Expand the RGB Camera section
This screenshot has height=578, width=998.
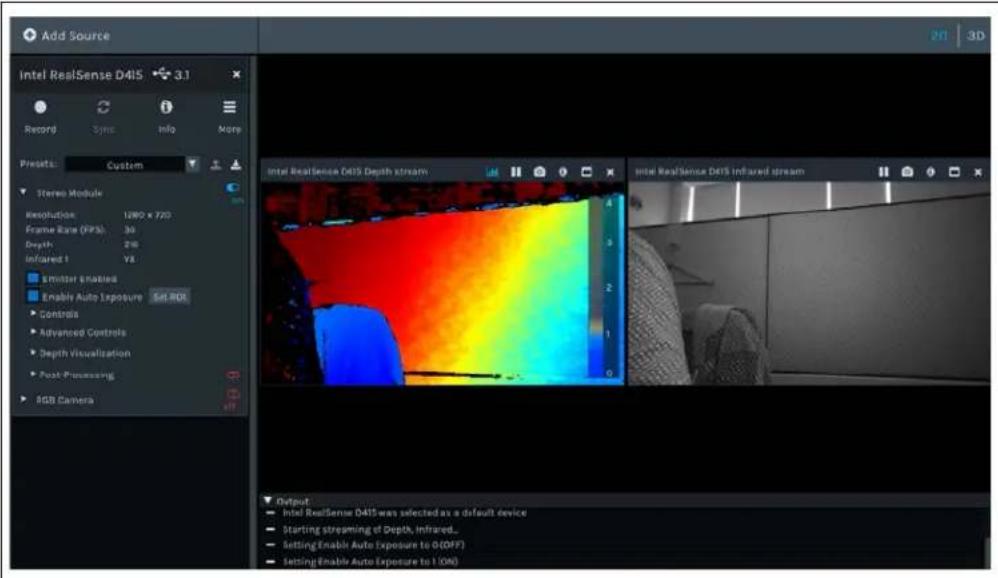click(24, 399)
